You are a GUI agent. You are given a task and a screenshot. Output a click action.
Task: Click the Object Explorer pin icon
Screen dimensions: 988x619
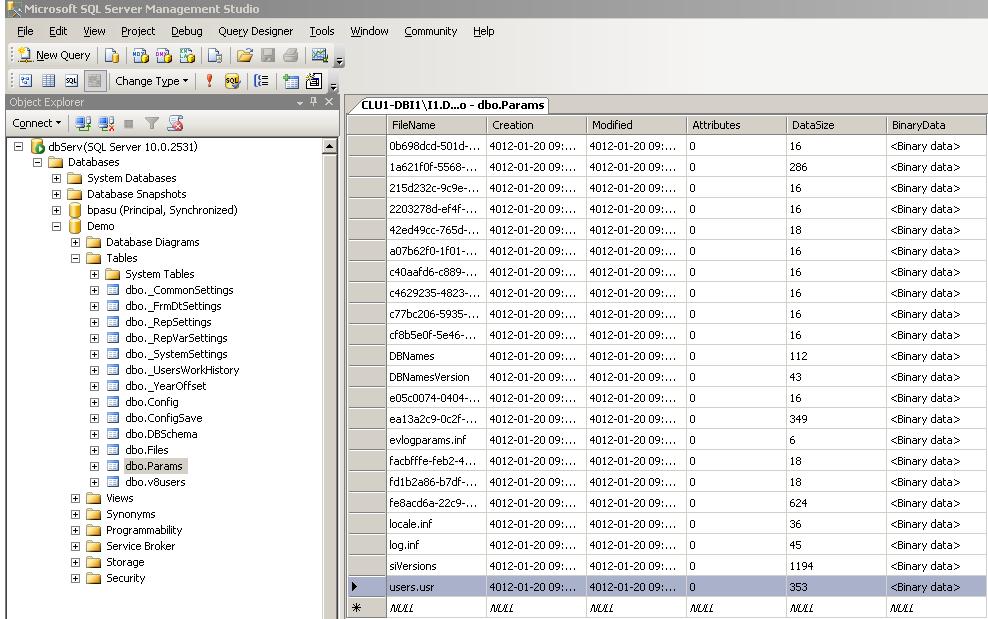(313, 101)
